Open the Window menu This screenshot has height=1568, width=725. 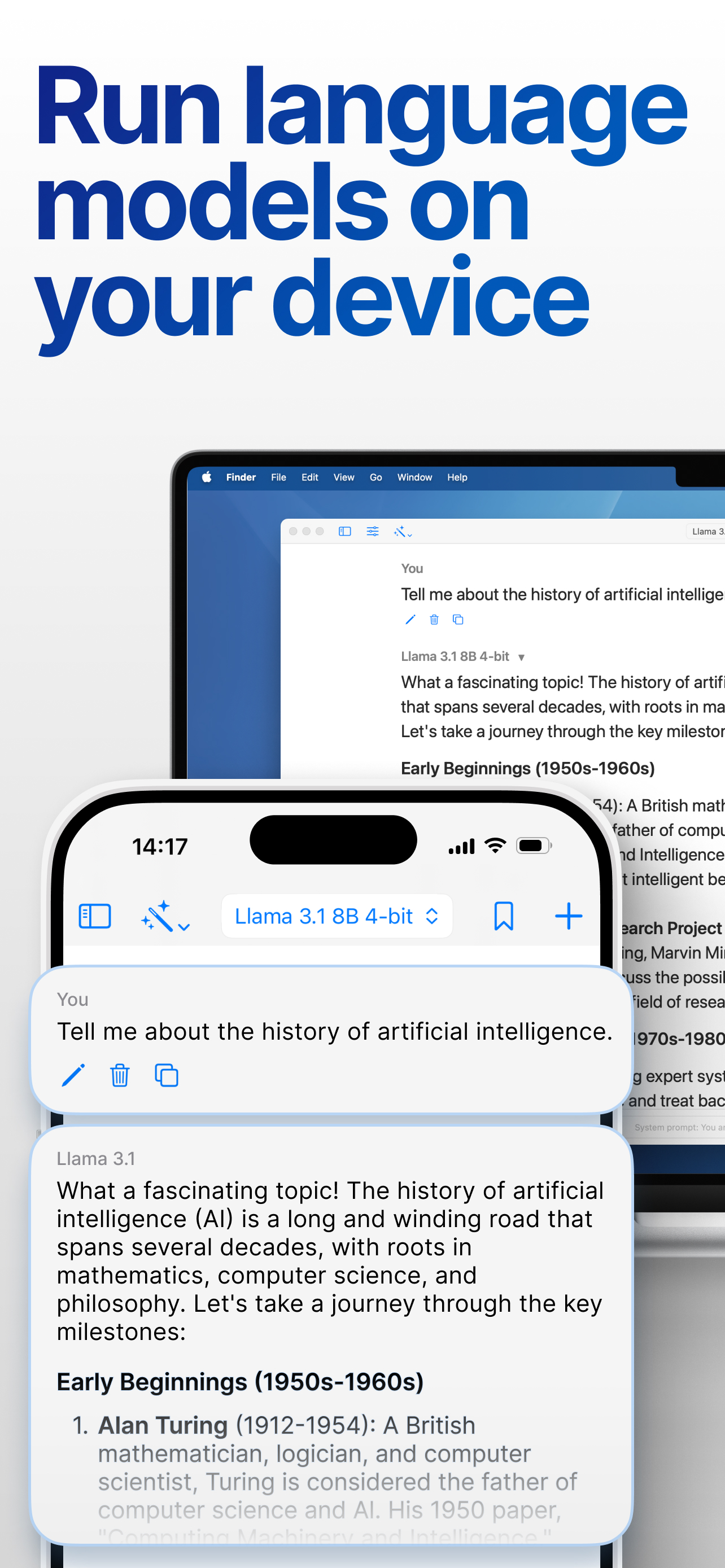pos(414,477)
